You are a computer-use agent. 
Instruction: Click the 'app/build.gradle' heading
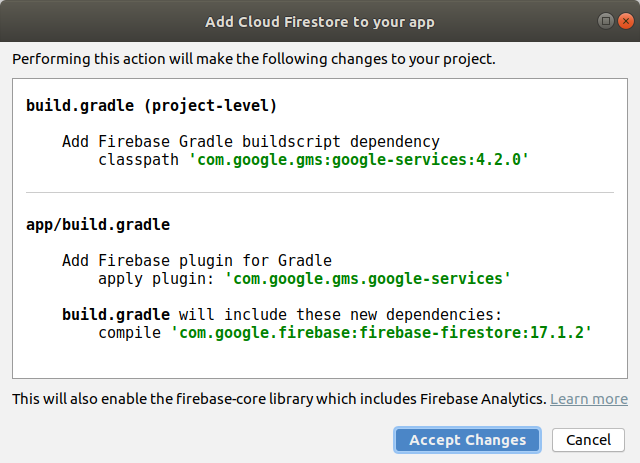pyautogui.click(x=98, y=224)
